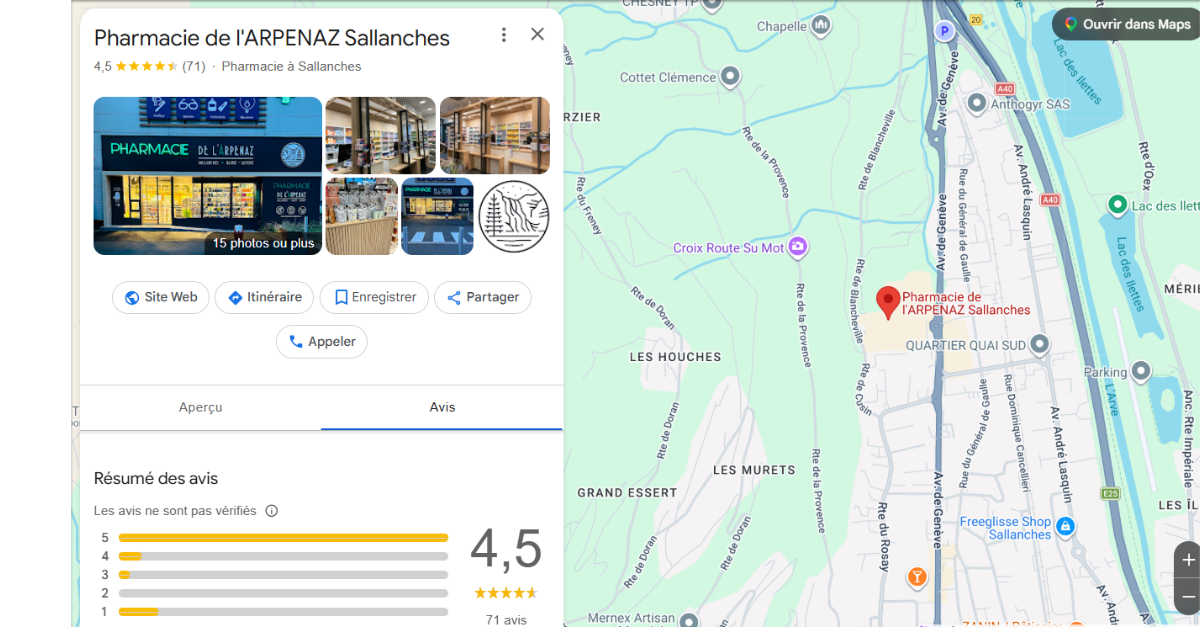Click the red Pharmacie de l'ARPENAZ map pin
The width and height of the screenshot is (1200, 627).
887,301
